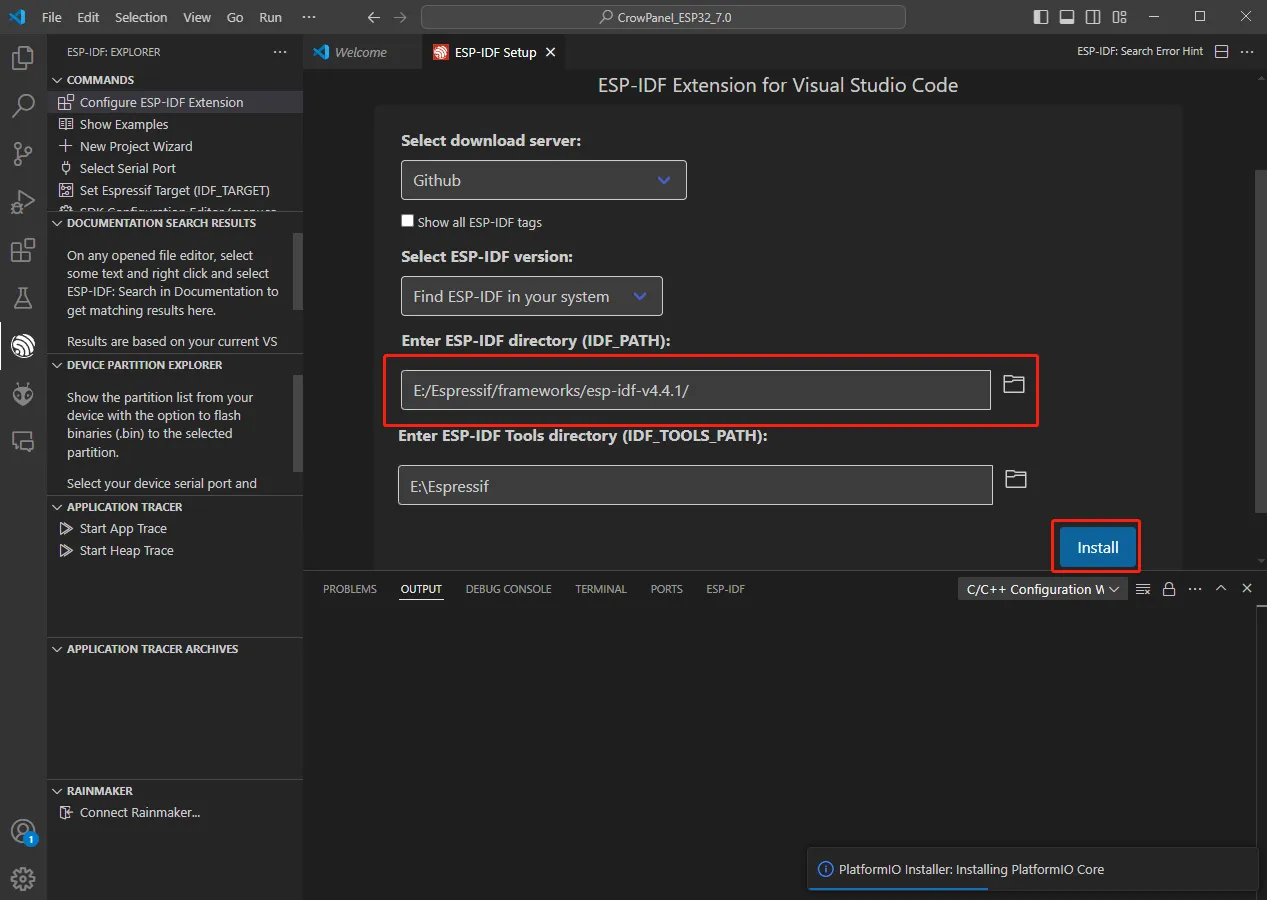
Task: Toggle the primary side bar layout button
Action: [1041, 17]
